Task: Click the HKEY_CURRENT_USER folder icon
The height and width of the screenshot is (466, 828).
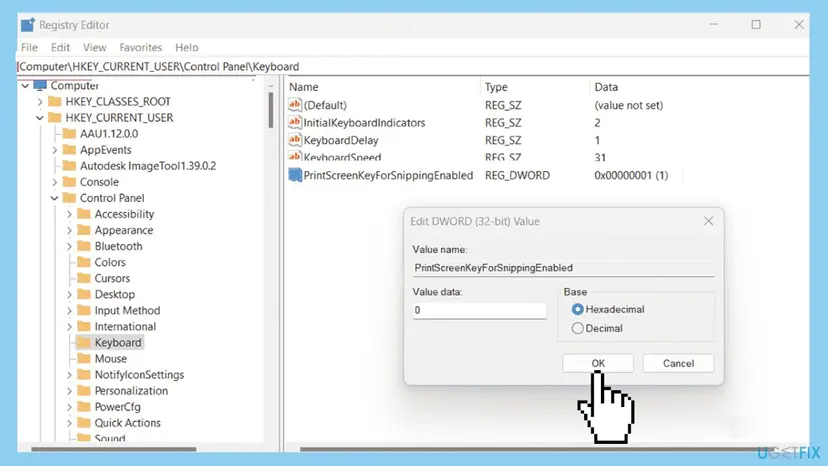Action: click(54, 117)
